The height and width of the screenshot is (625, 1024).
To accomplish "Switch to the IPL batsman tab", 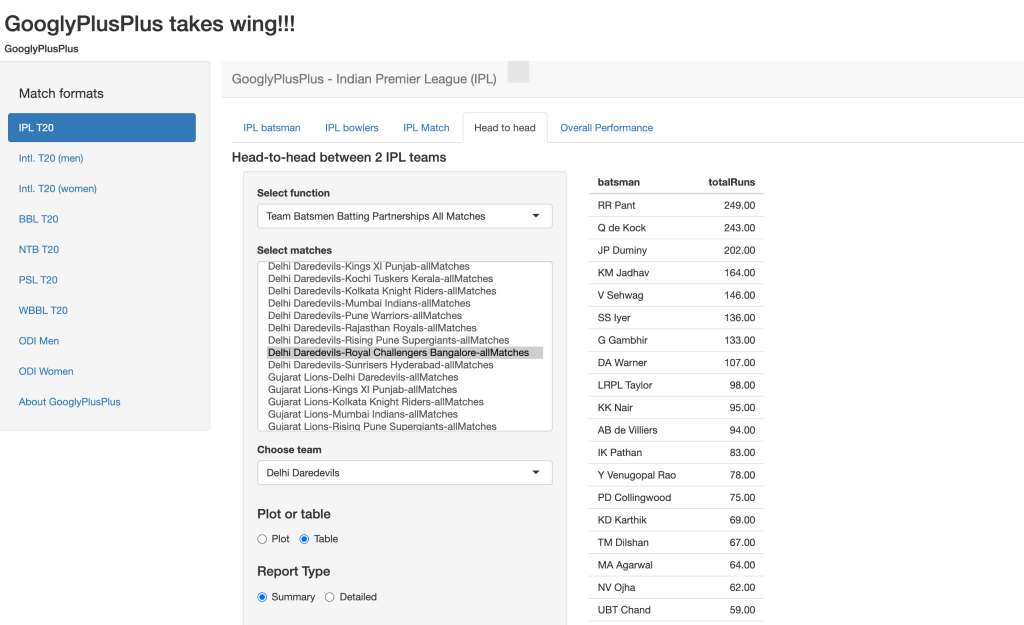I will [272, 128].
